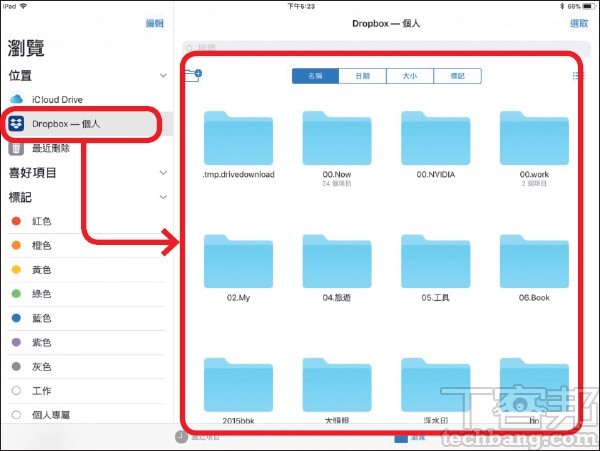Tap the 編輯 button in the sidebar
The image size is (600, 451).
[155, 23]
